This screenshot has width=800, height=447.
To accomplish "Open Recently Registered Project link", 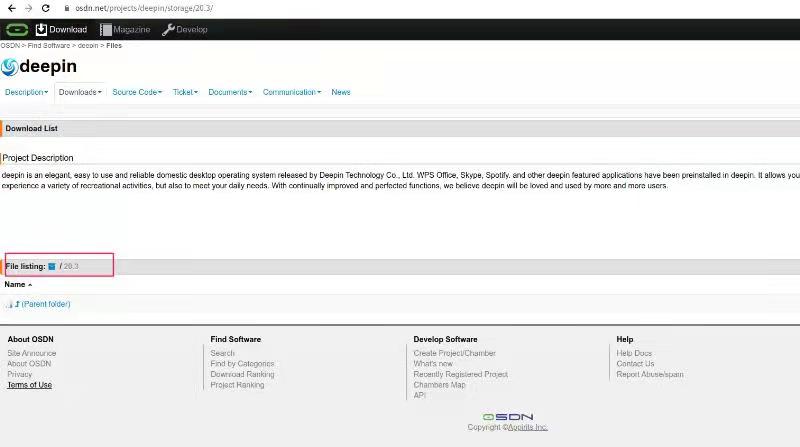I will click(461, 375).
